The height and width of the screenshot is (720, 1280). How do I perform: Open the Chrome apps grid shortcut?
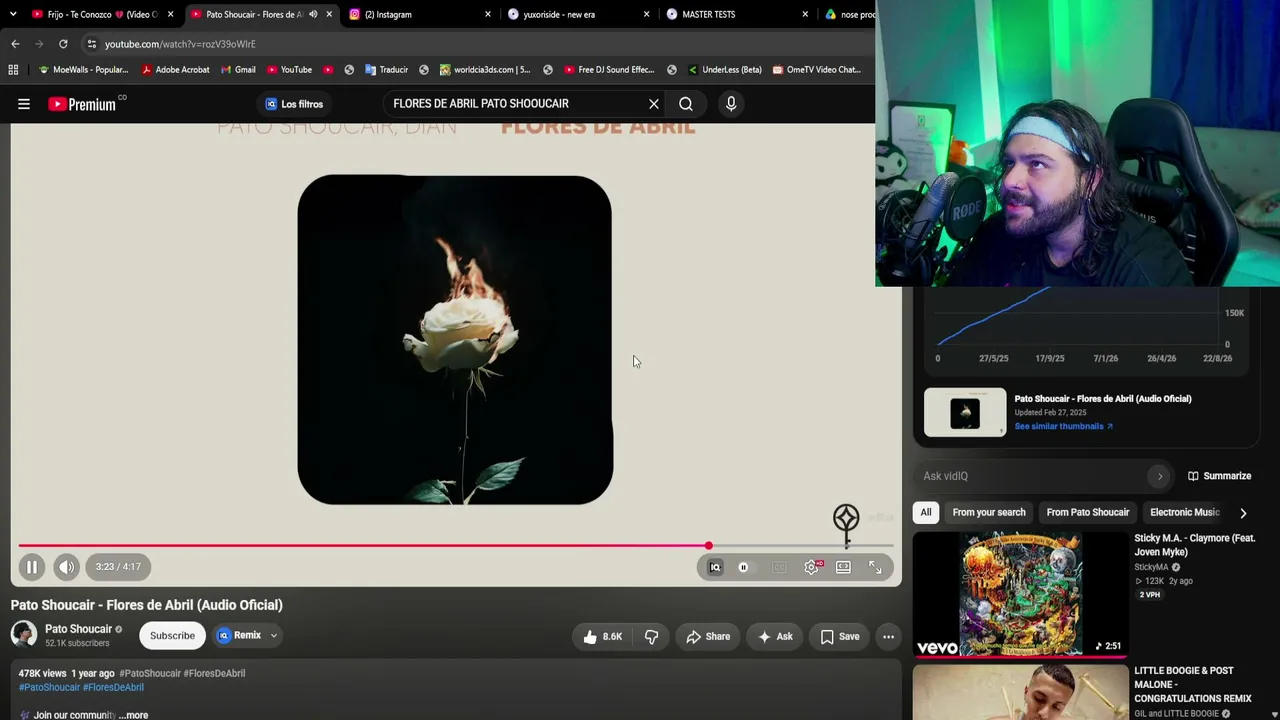(13, 70)
